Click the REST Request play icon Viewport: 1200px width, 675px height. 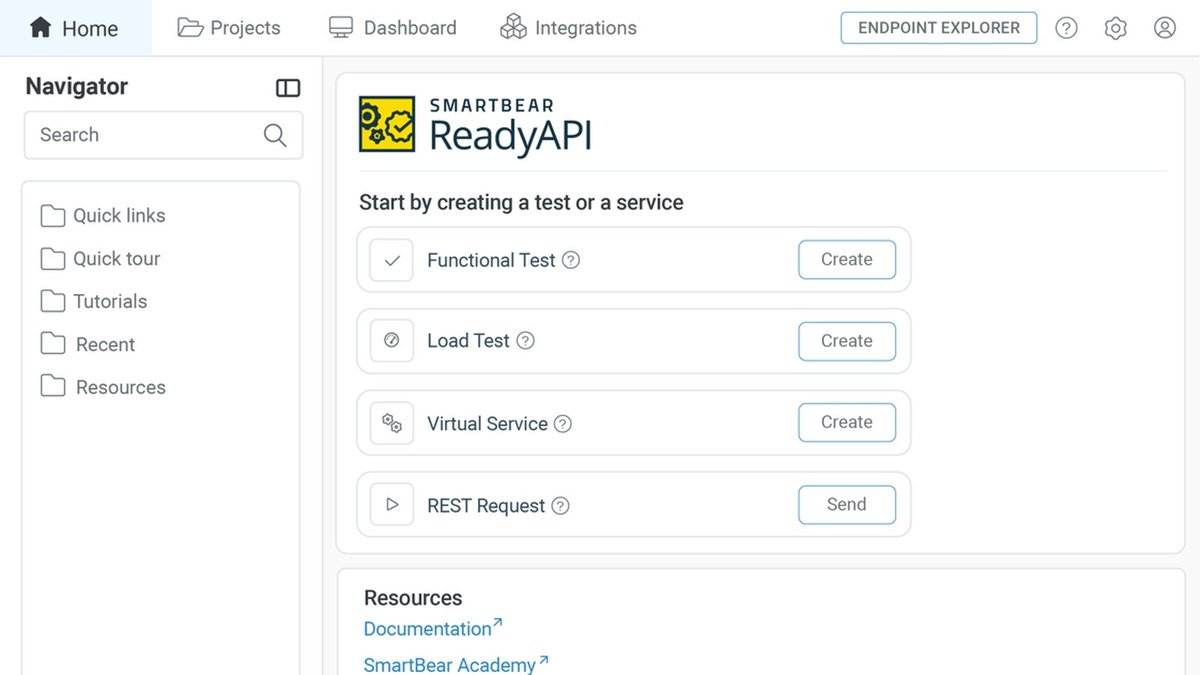pyautogui.click(x=392, y=505)
